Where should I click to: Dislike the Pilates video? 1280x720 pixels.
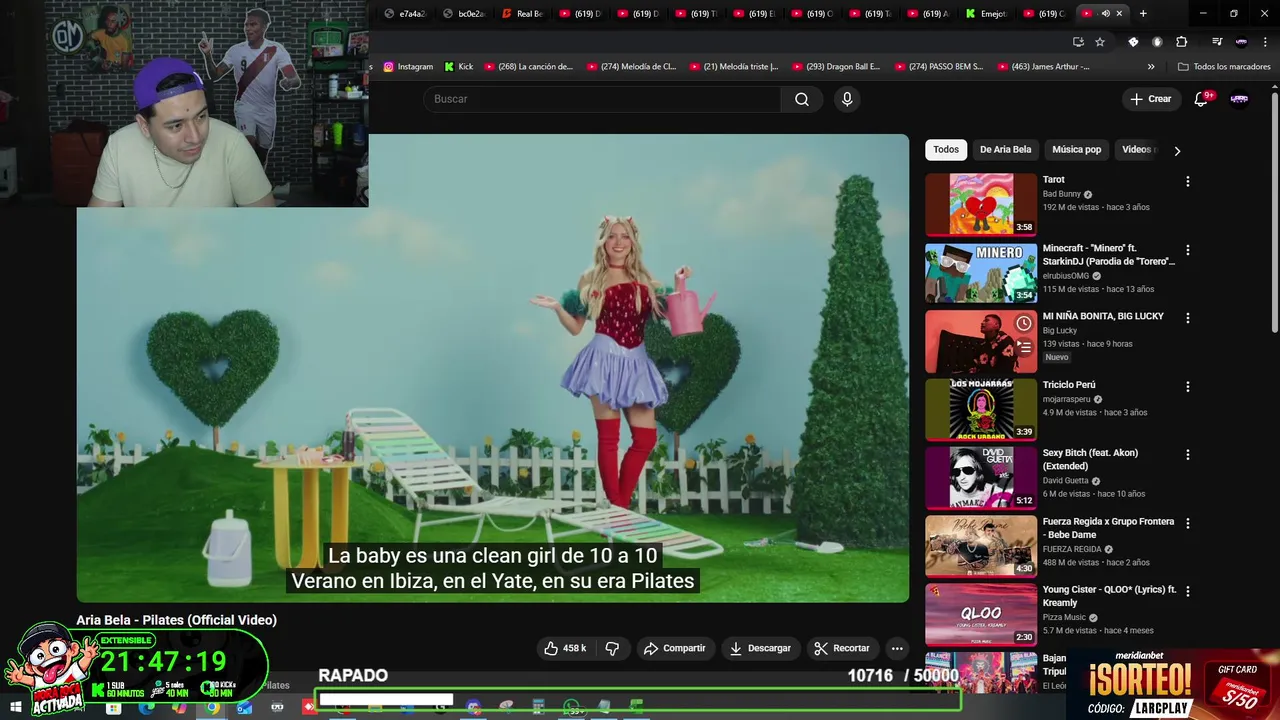[x=612, y=648]
